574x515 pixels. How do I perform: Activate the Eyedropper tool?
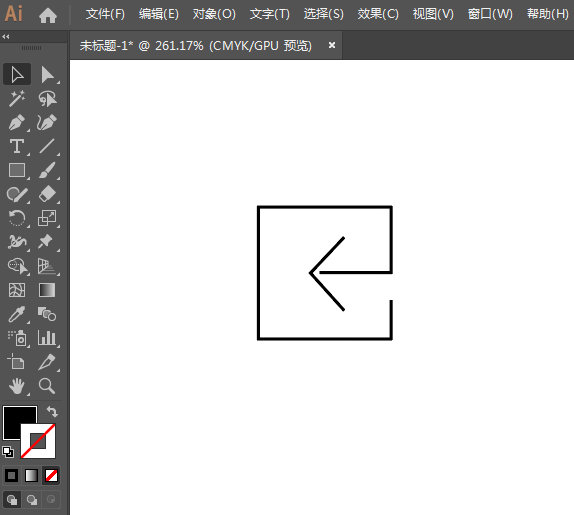pos(16,314)
